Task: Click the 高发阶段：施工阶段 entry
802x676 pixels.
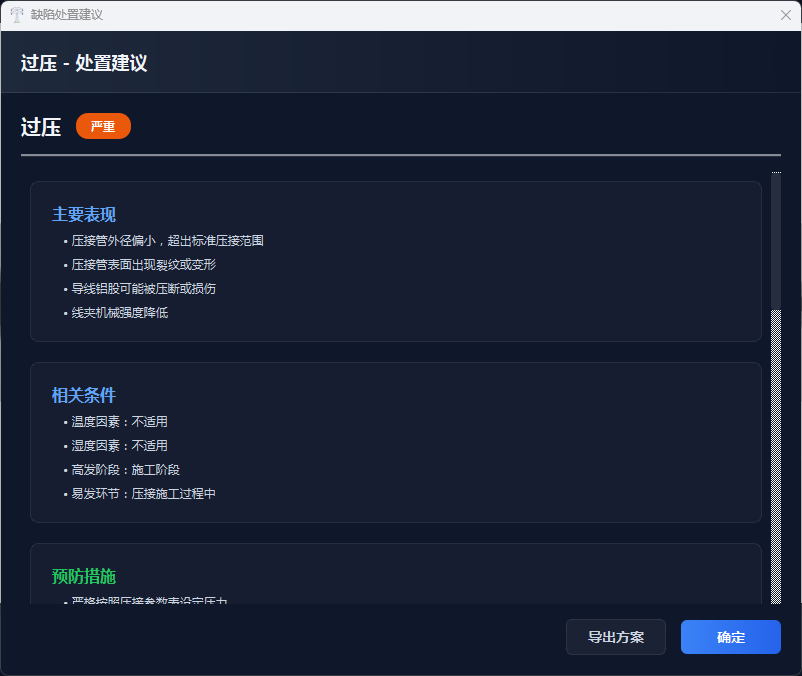Action: click(x=125, y=470)
